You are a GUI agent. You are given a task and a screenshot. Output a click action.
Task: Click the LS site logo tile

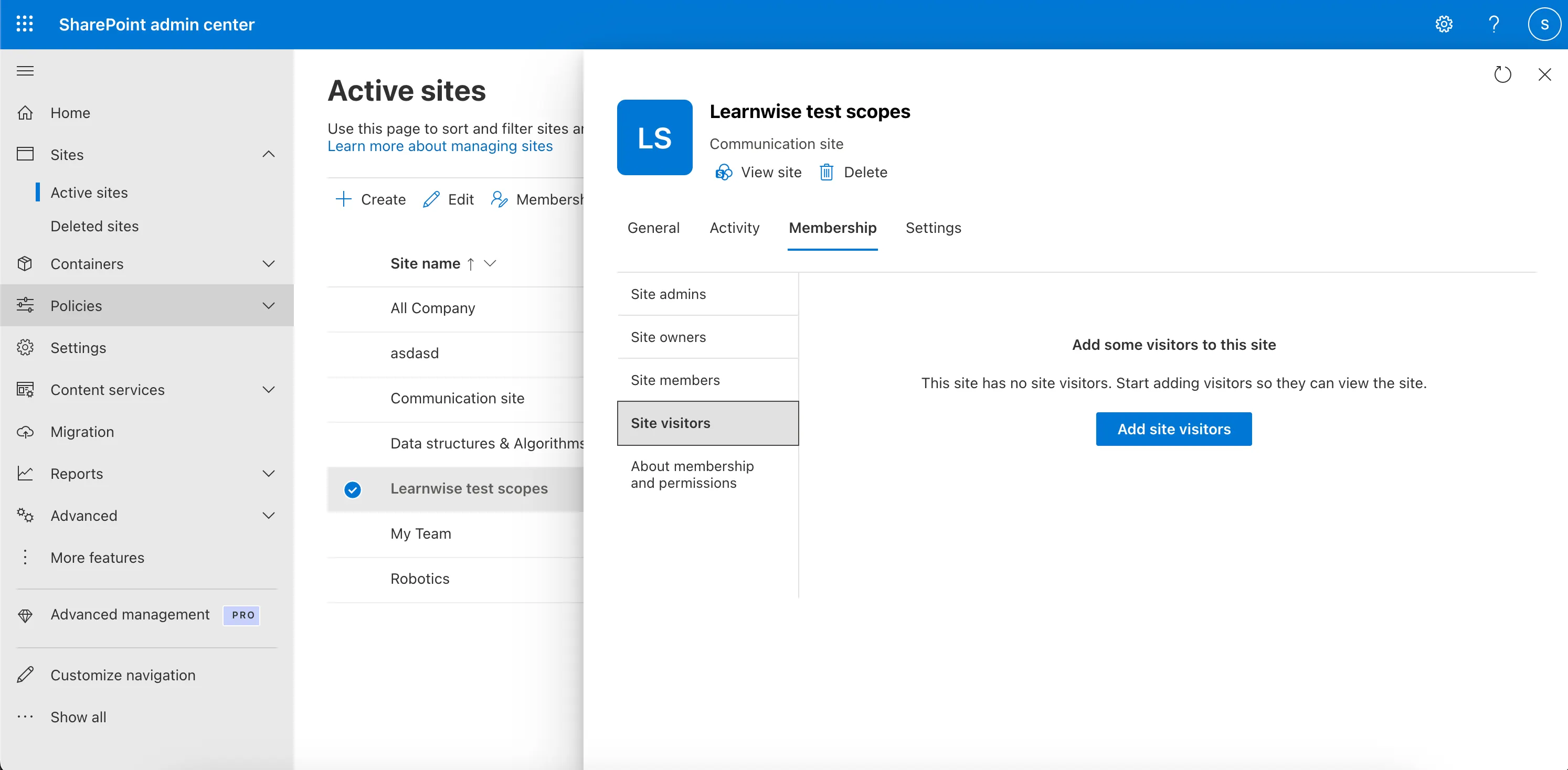click(654, 137)
